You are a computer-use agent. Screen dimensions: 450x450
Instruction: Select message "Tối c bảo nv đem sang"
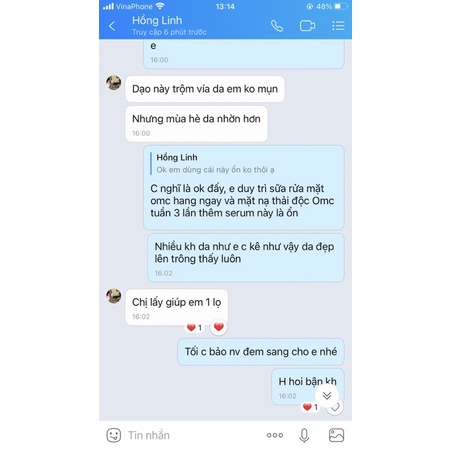click(x=261, y=352)
